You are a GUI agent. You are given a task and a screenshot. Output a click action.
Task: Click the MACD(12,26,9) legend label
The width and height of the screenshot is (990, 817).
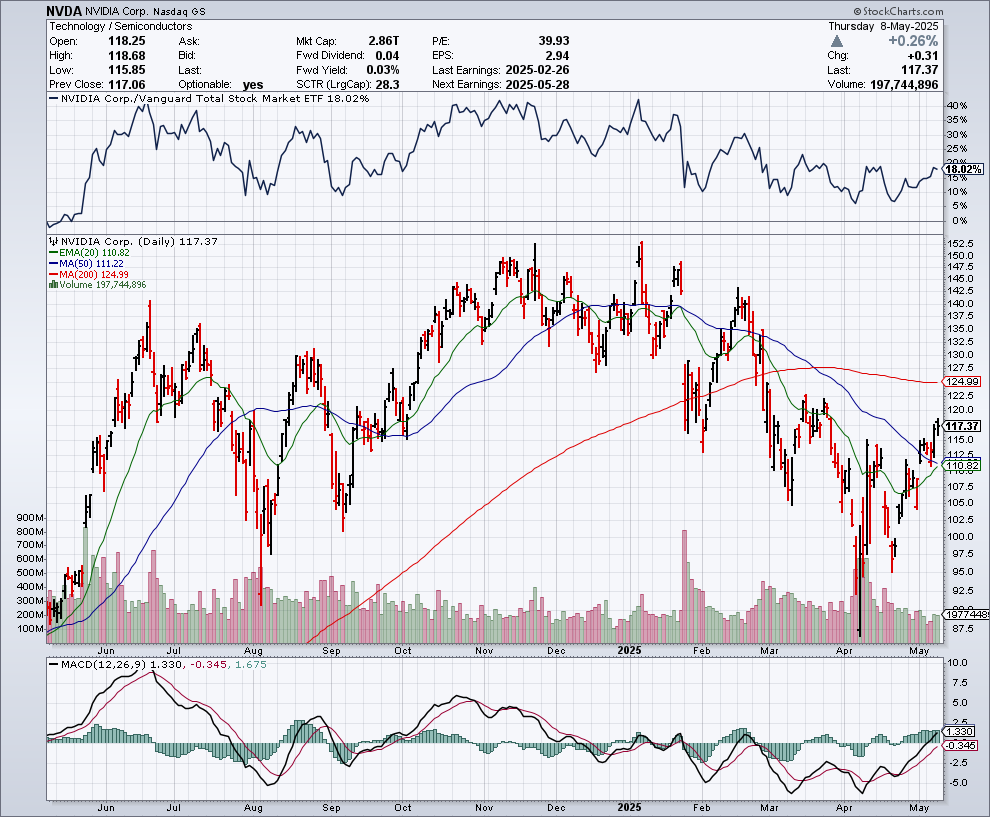[103, 664]
